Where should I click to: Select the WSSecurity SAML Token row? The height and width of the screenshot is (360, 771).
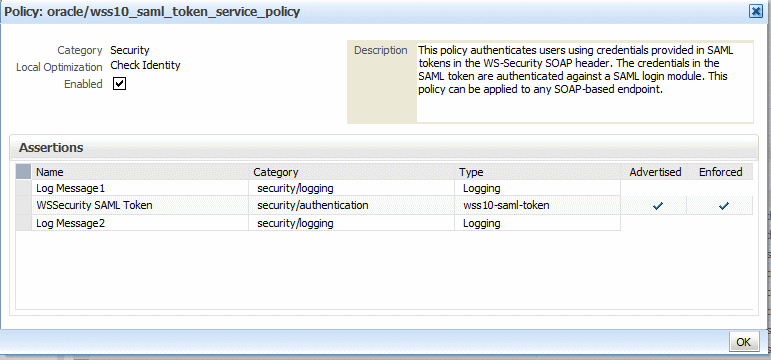point(384,205)
